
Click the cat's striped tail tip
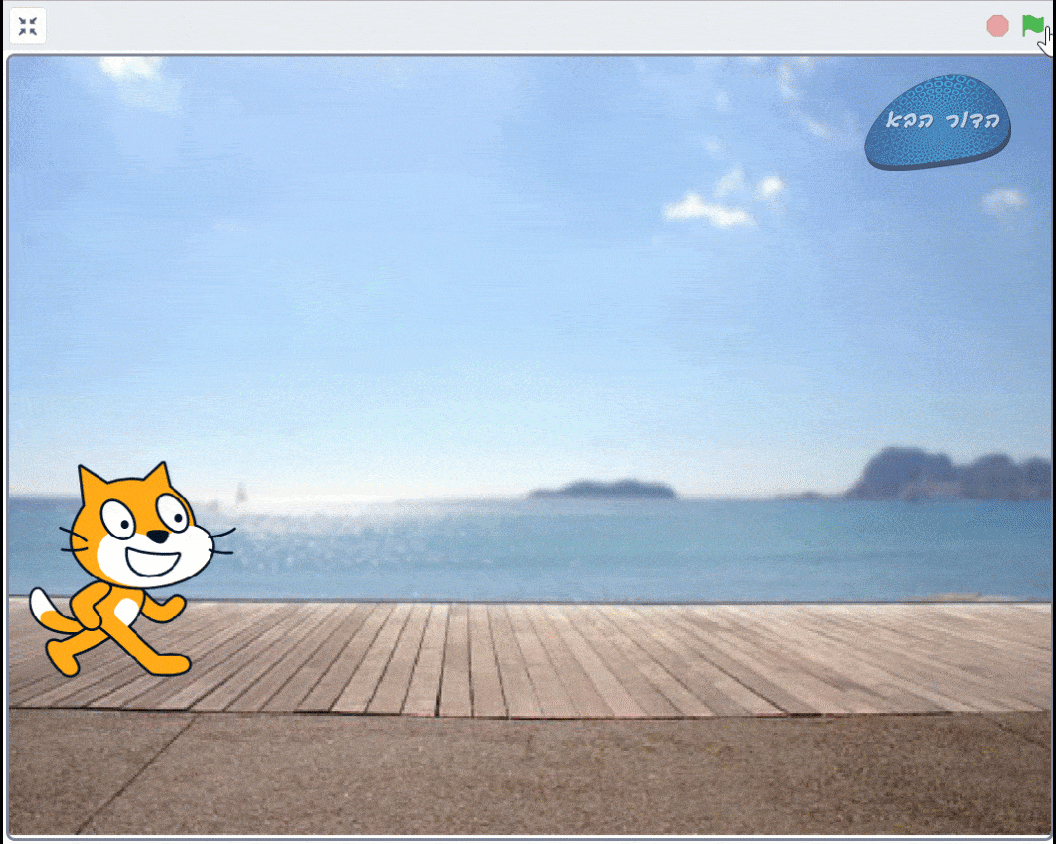[41, 603]
